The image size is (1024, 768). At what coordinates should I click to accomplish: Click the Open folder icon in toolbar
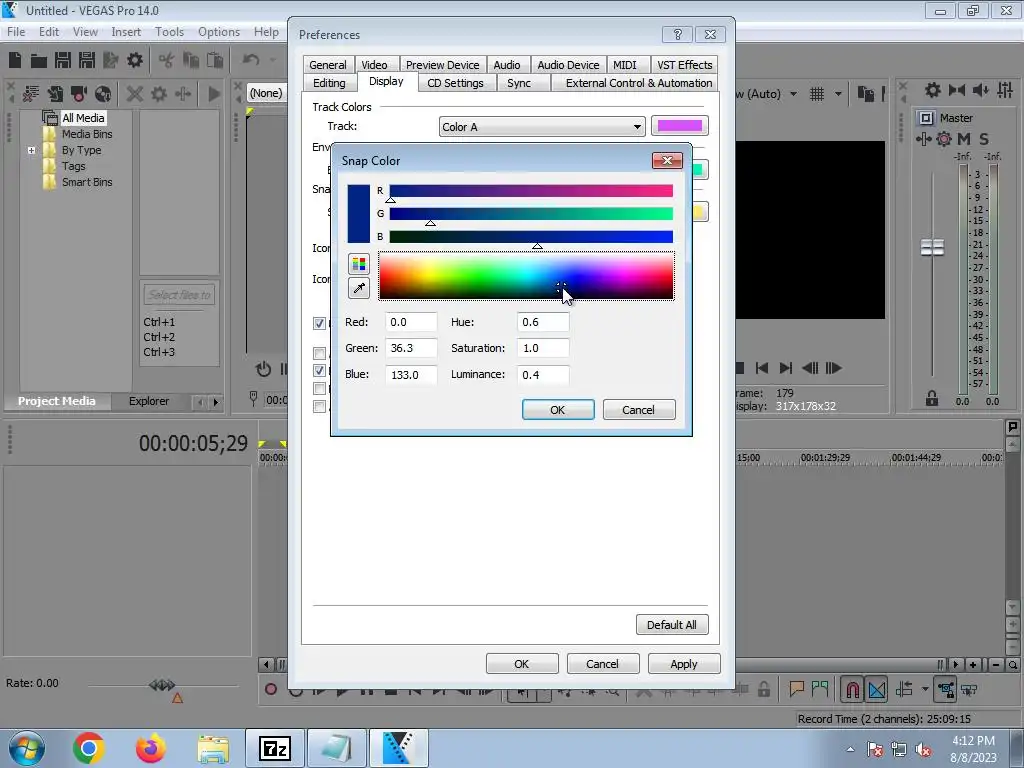coord(39,61)
